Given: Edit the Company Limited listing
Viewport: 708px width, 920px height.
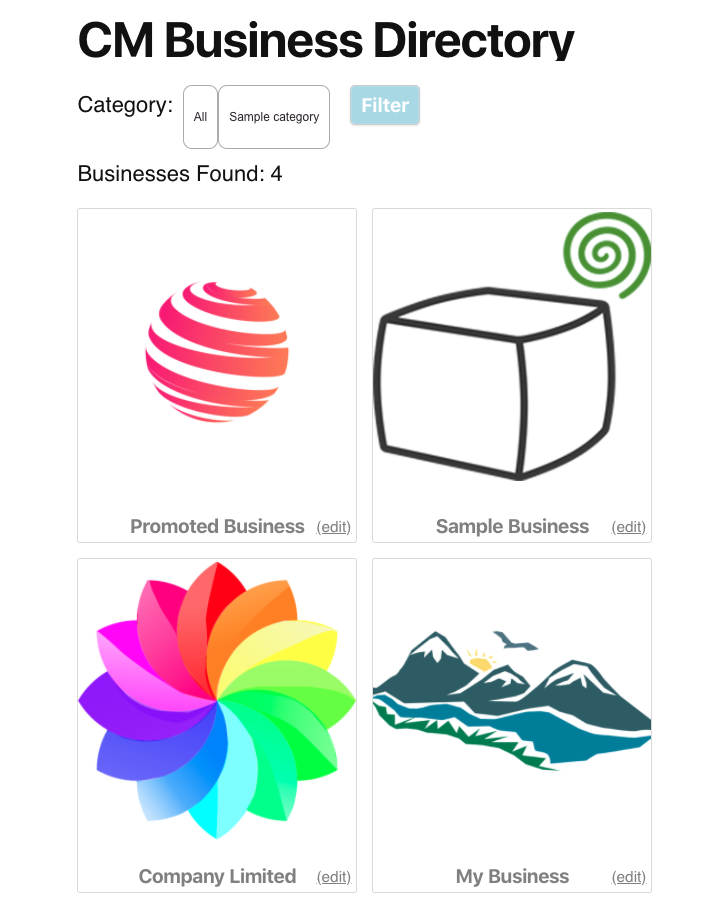Looking at the screenshot, I should pyautogui.click(x=334, y=877).
